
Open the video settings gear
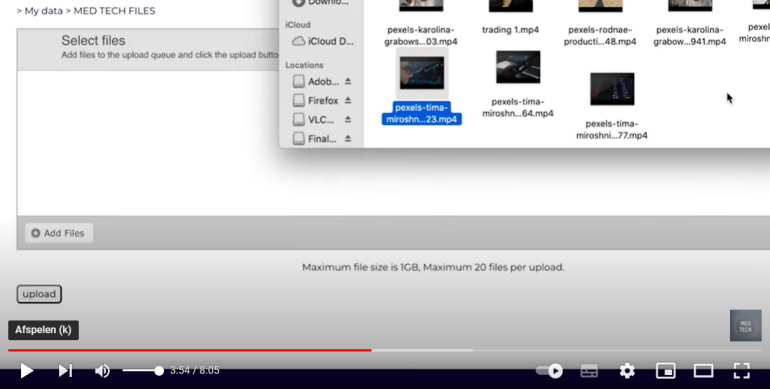click(x=627, y=371)
